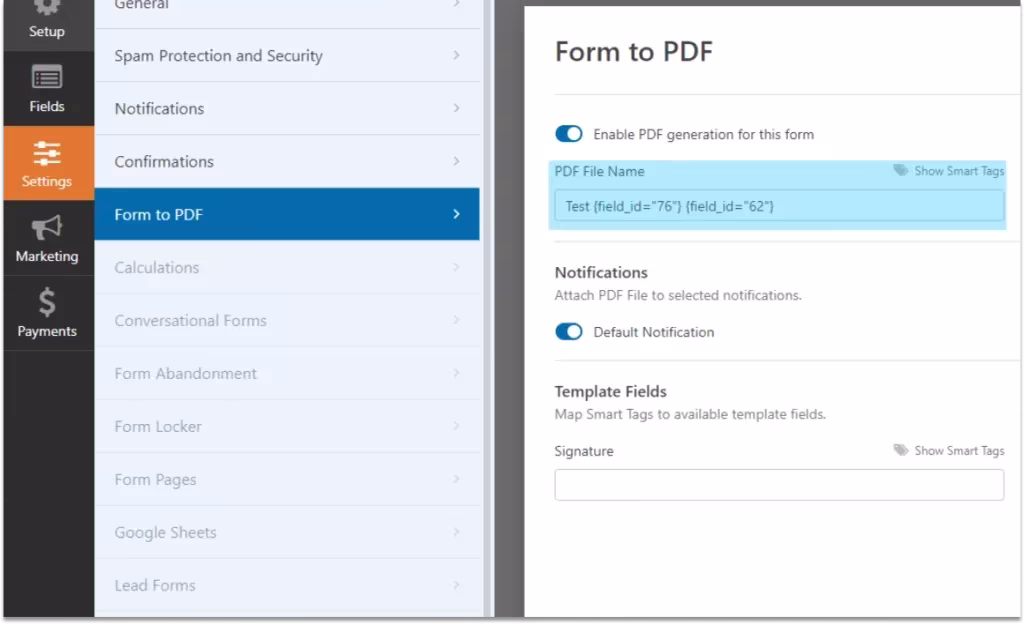Toggle the Default Notification switch
Viewport: 1024px width, 624px height.
point(569,332)
